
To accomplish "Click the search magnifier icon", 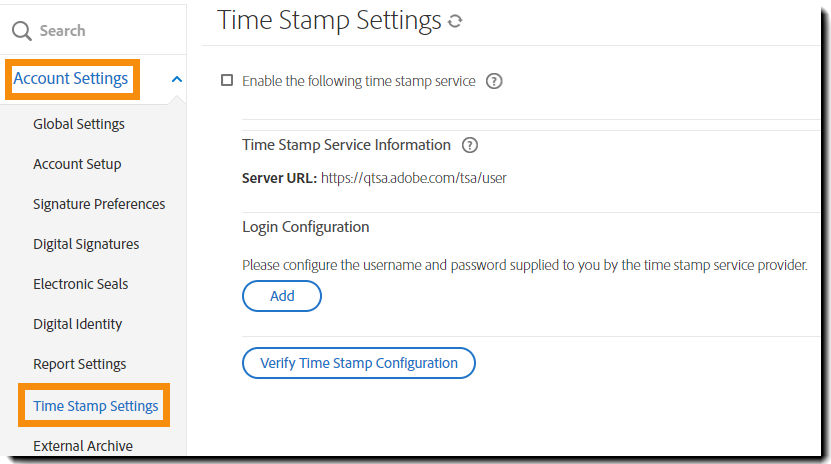I will (22, 31).
